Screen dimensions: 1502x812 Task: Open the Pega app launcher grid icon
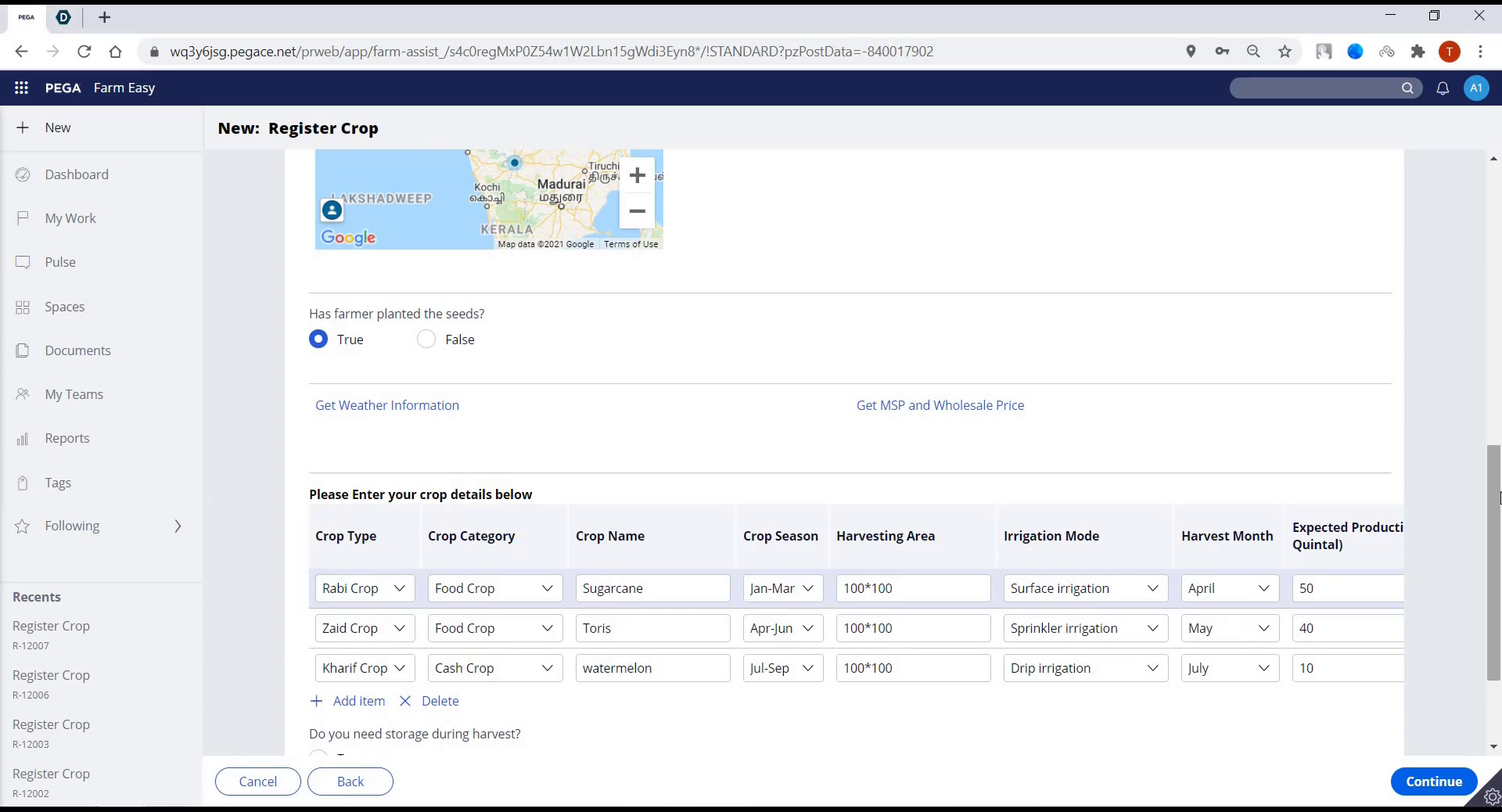21,88
